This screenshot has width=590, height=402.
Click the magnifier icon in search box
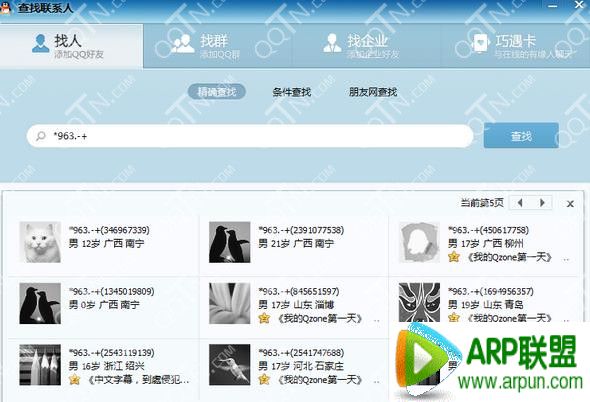click(x=41, y=136)
